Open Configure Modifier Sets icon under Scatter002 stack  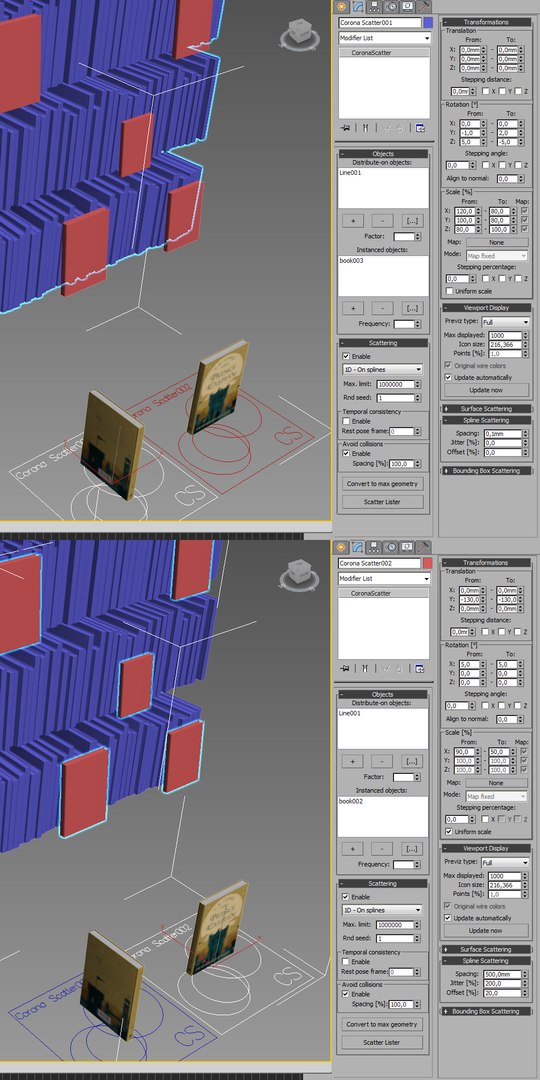(x=419, y=668)
